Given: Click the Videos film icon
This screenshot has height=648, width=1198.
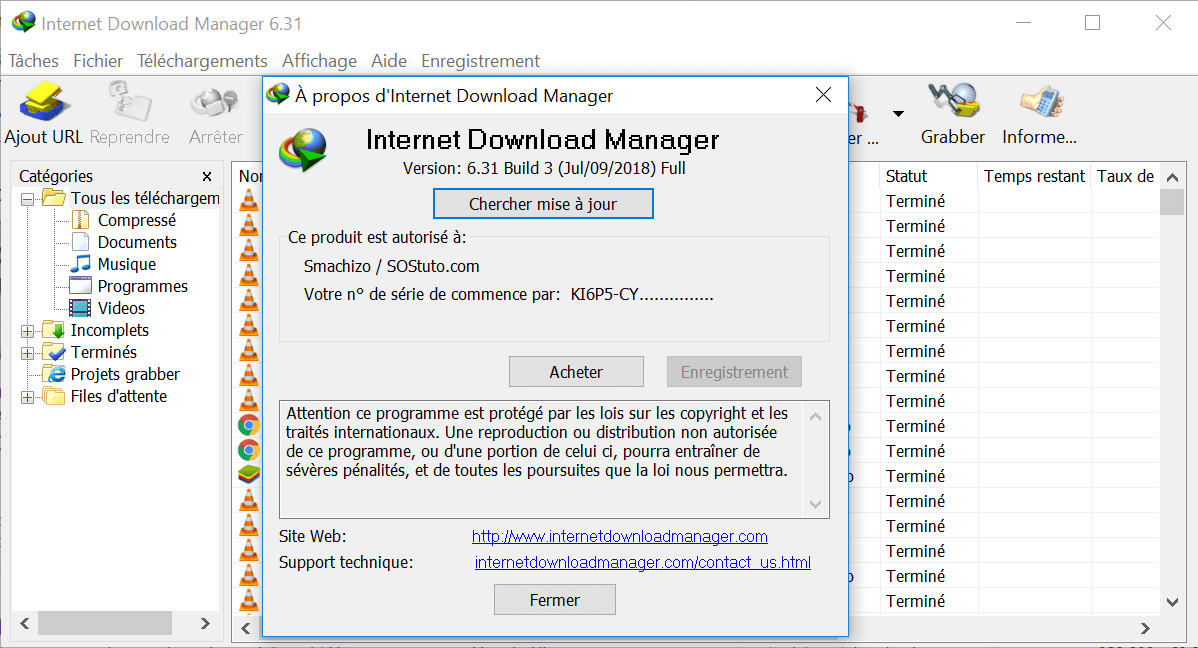Looking at the screenshot, I should (x=81, y=308).
